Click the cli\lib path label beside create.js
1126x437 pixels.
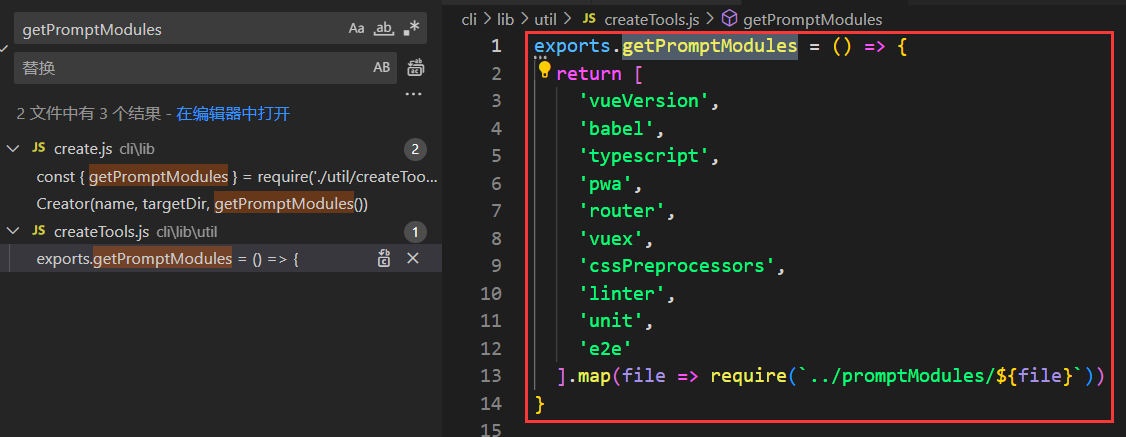pyautogui.click(x=137, y=149)
